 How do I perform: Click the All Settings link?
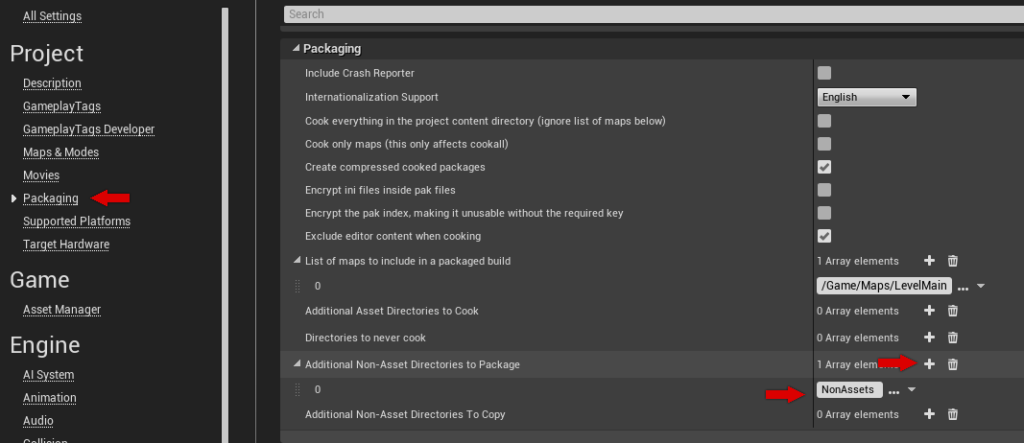click(x=52, y=16)
